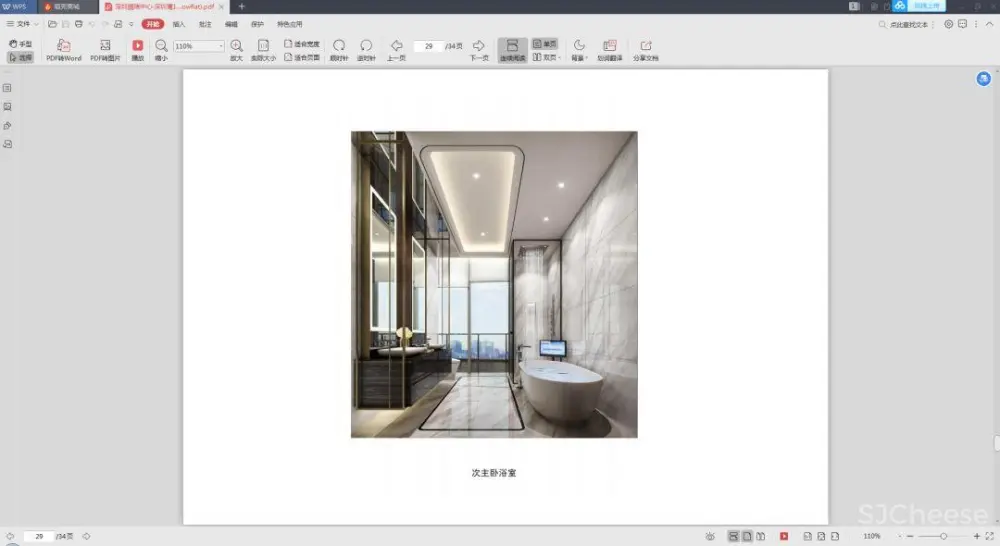Rotate page clockwise (顺时针)
Viewport: 1000px width, 546px height.
point(339,50)
